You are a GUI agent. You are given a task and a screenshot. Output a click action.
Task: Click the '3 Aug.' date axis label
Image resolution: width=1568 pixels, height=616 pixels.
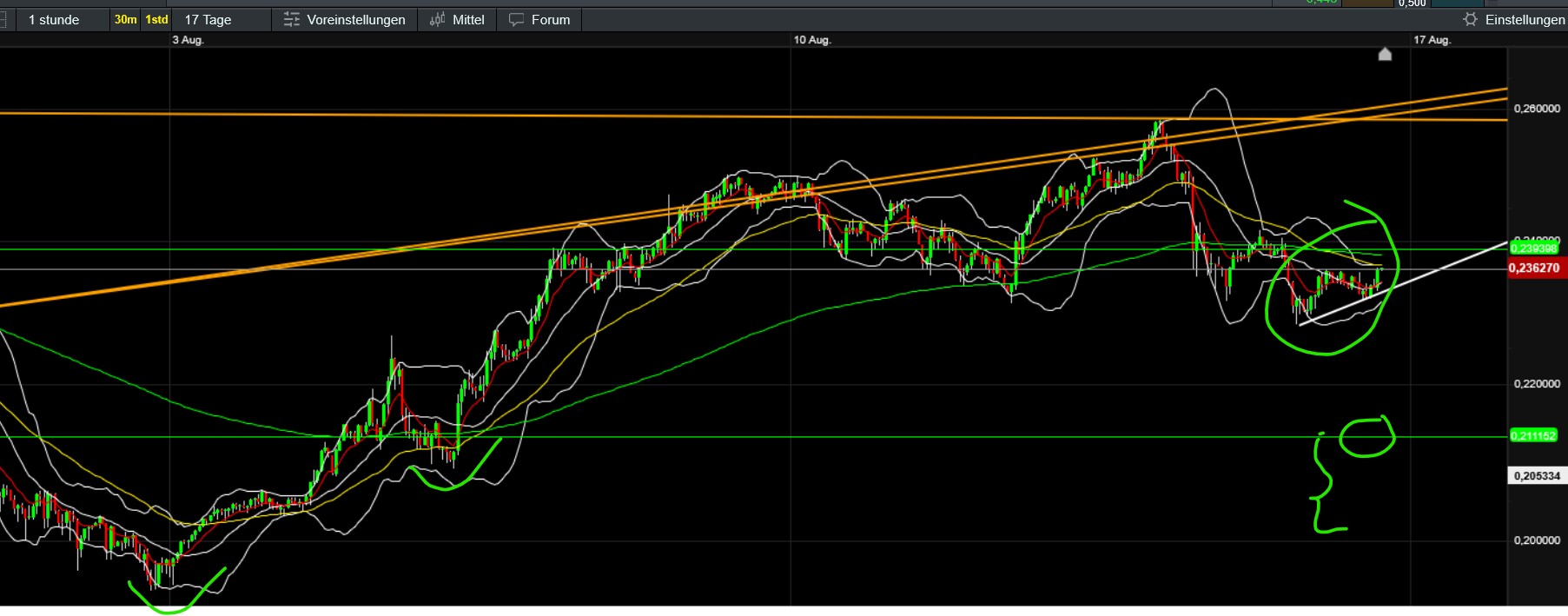[189, 40]
